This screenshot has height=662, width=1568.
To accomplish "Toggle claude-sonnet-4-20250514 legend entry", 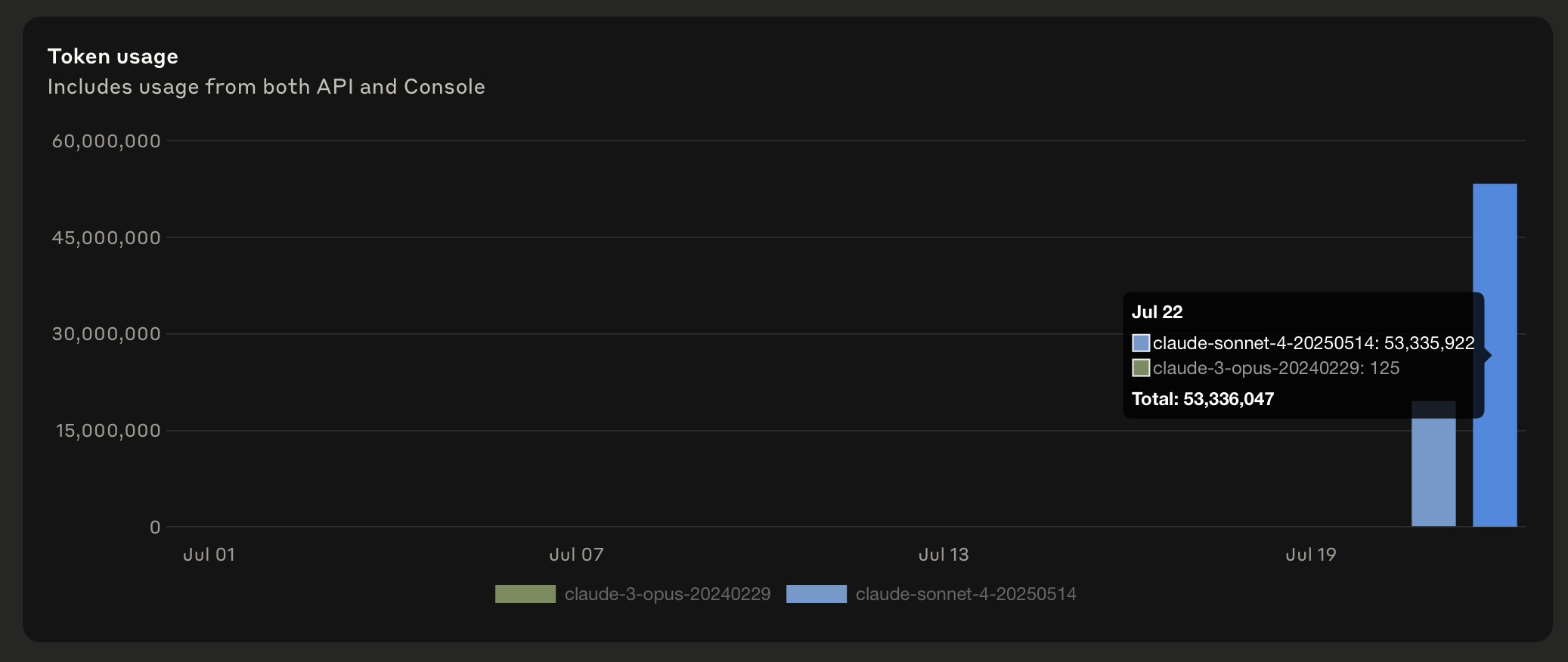I will [931, 594].
